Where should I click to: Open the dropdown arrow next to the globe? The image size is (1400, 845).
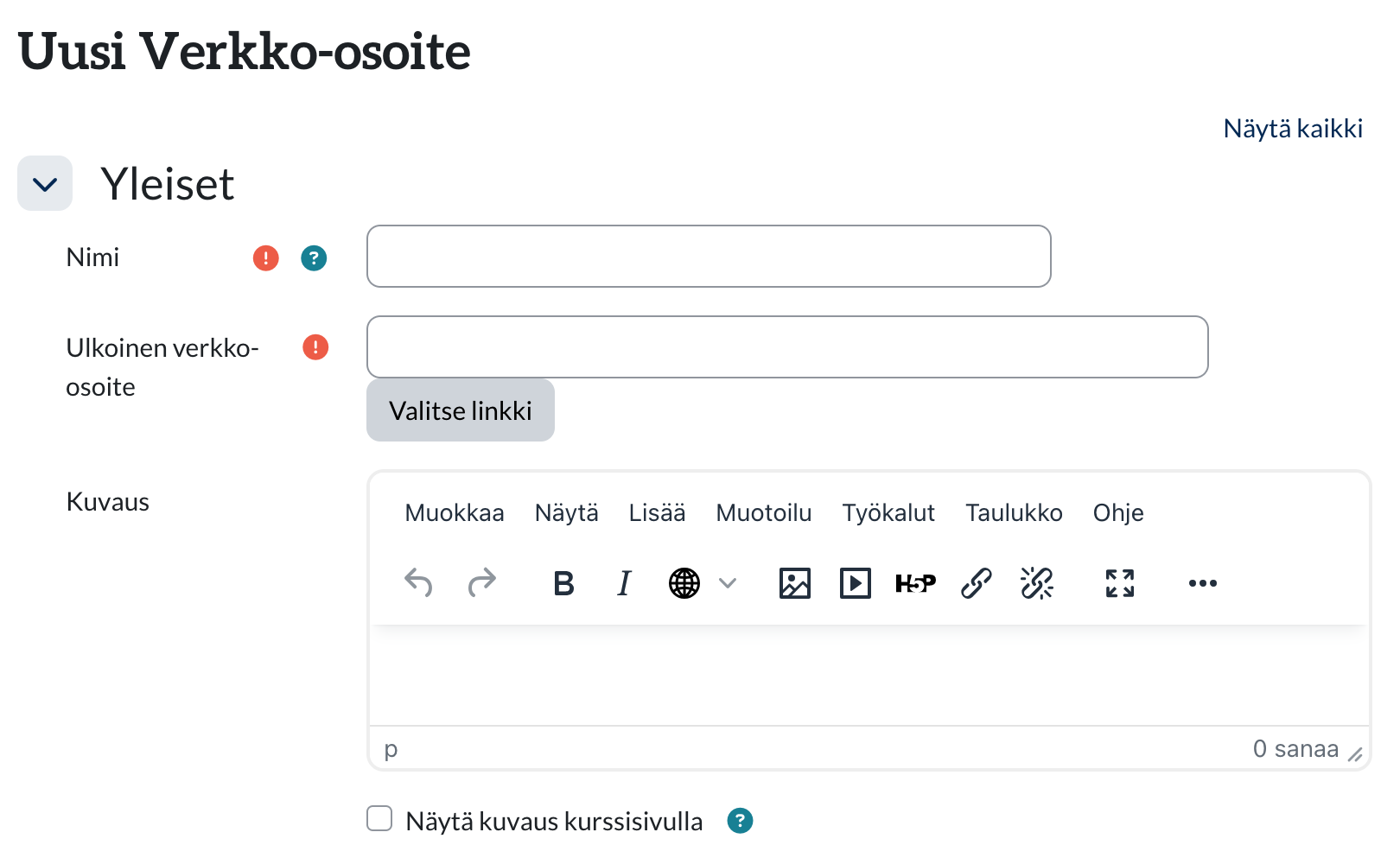728,584
